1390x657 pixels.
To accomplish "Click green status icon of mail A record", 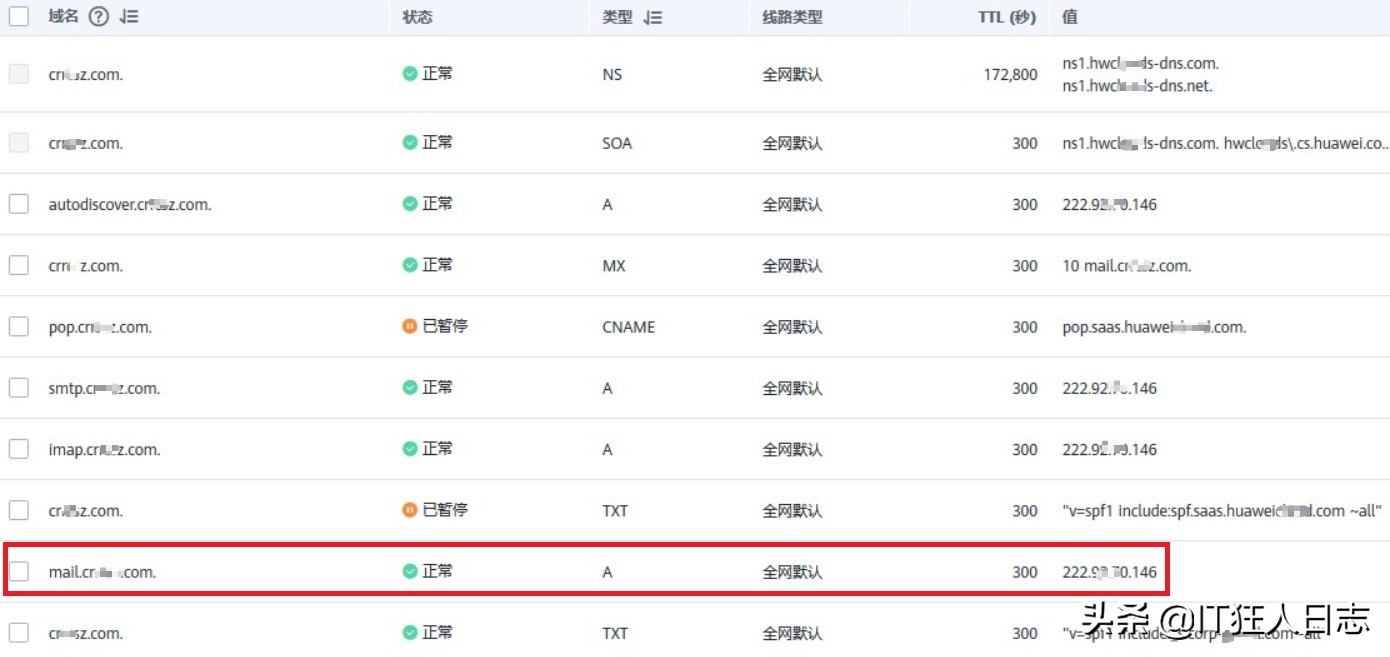I will pyautogui.click(x=410, y=571).
